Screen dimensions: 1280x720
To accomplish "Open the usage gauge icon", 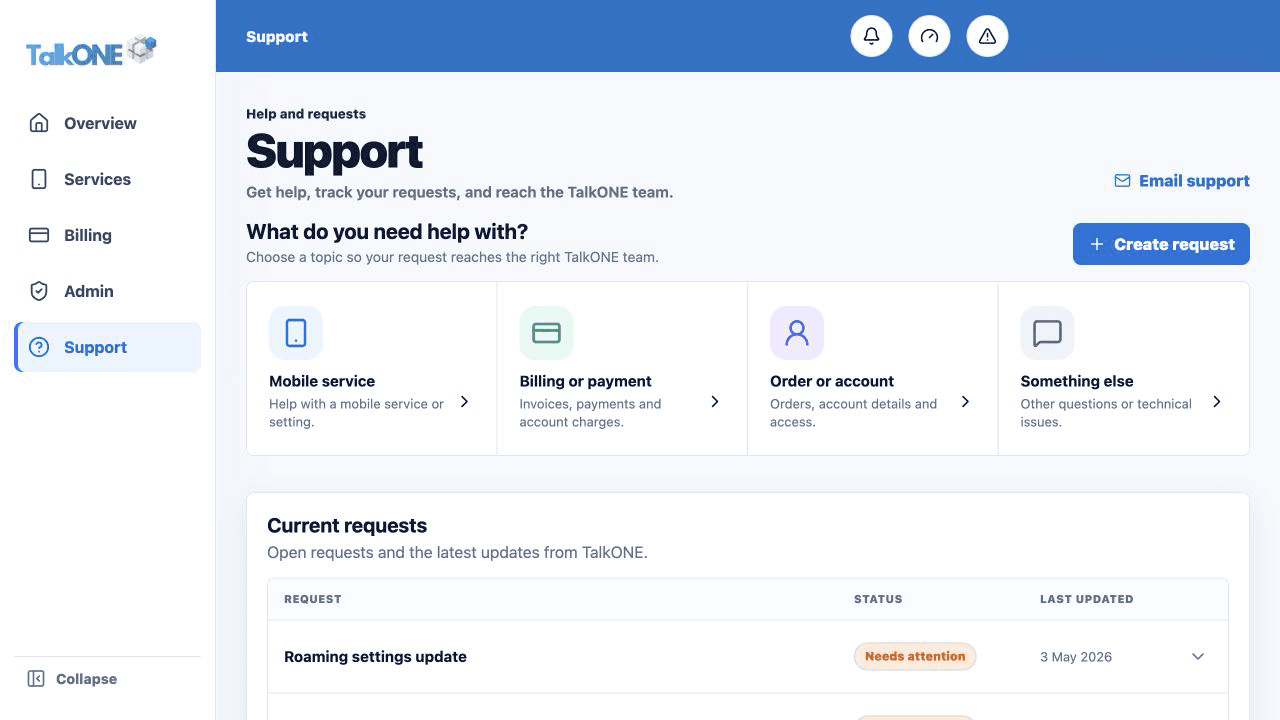I will [929, 36].
